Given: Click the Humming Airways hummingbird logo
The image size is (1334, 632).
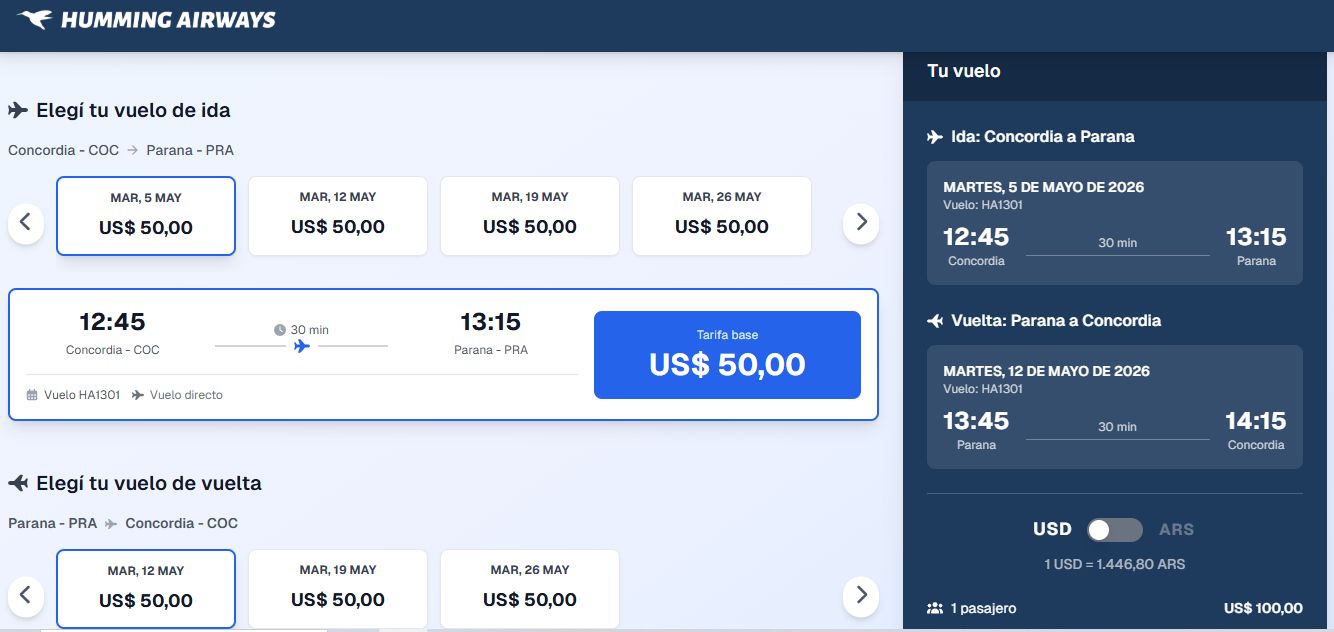Looking at the screenshot, I should click(35, 19).
